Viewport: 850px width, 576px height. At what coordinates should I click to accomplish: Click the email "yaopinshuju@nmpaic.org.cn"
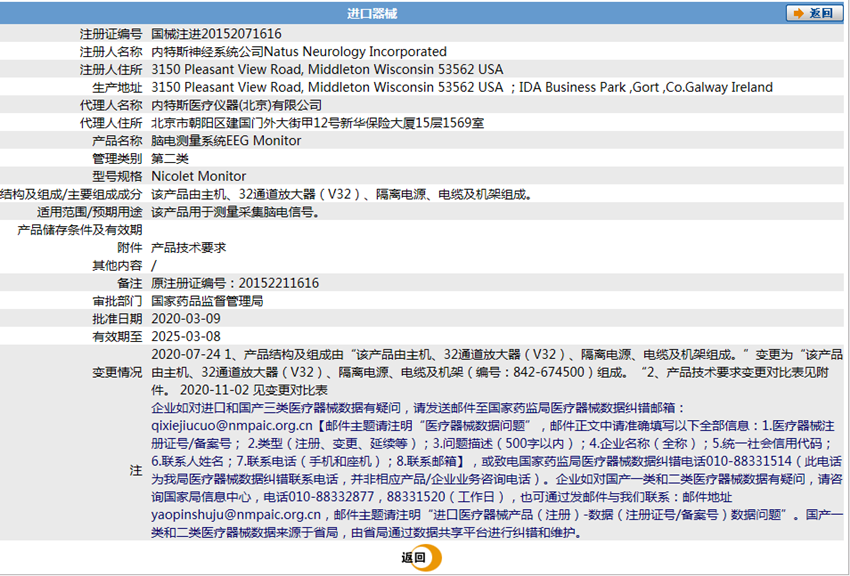(236, 515)
